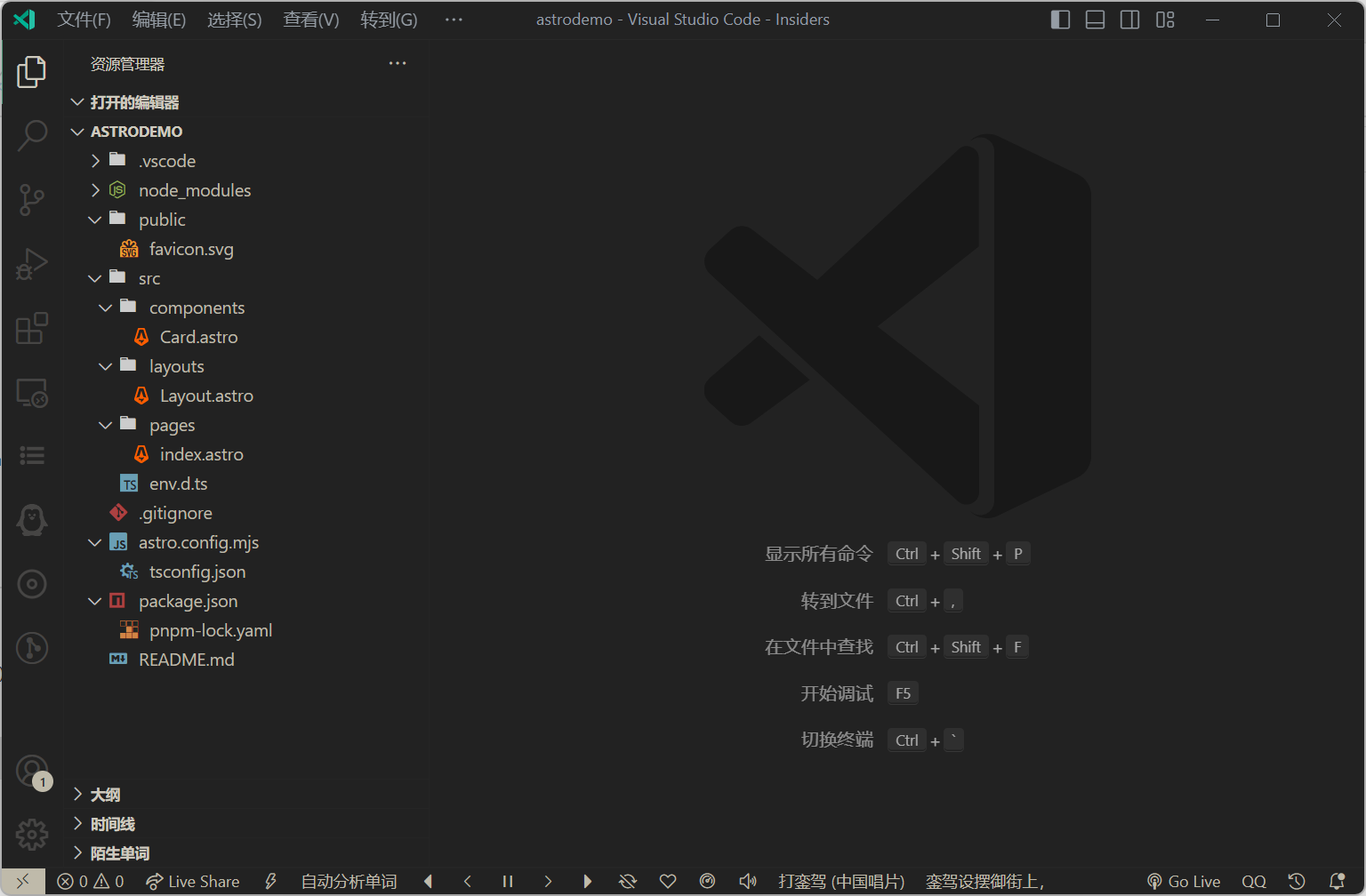Viewport: 1366px width, 896px height.
Task: Open the Search view in activity bar
Action: [x=31, y=136]
